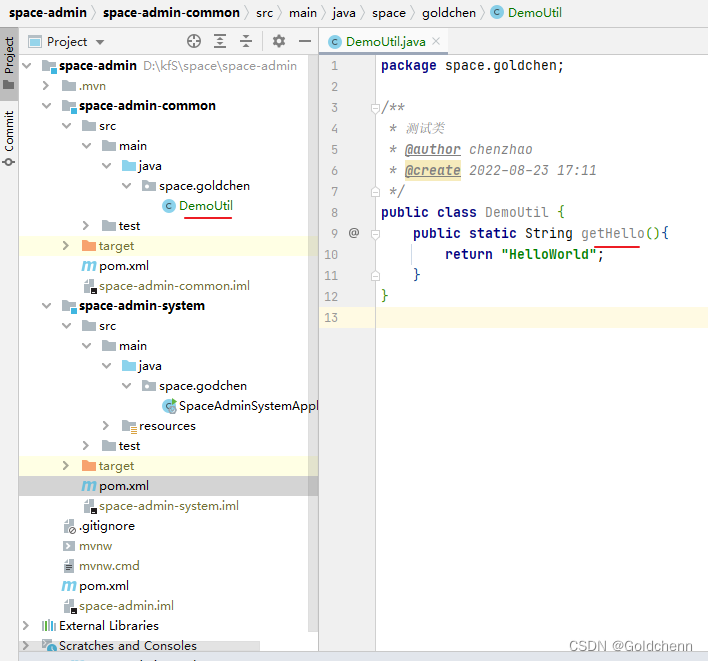Select the root pom.xml file
Image resolution: width=708 pixels, height=661 pixels.
click(x=104, y=586)
